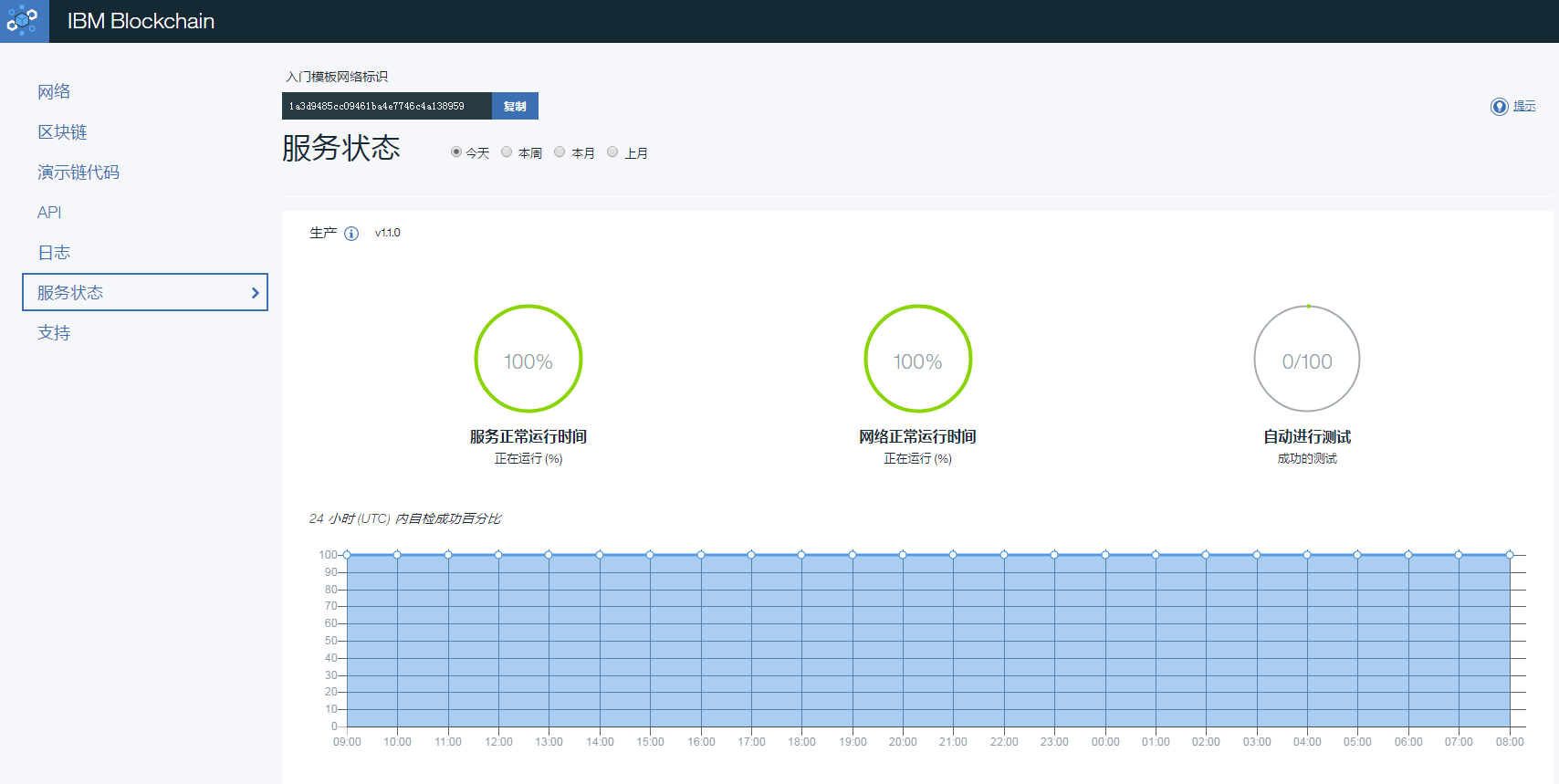
Task: Click the network ID text field
Action: pyautogui.click(x=386, y=106)
